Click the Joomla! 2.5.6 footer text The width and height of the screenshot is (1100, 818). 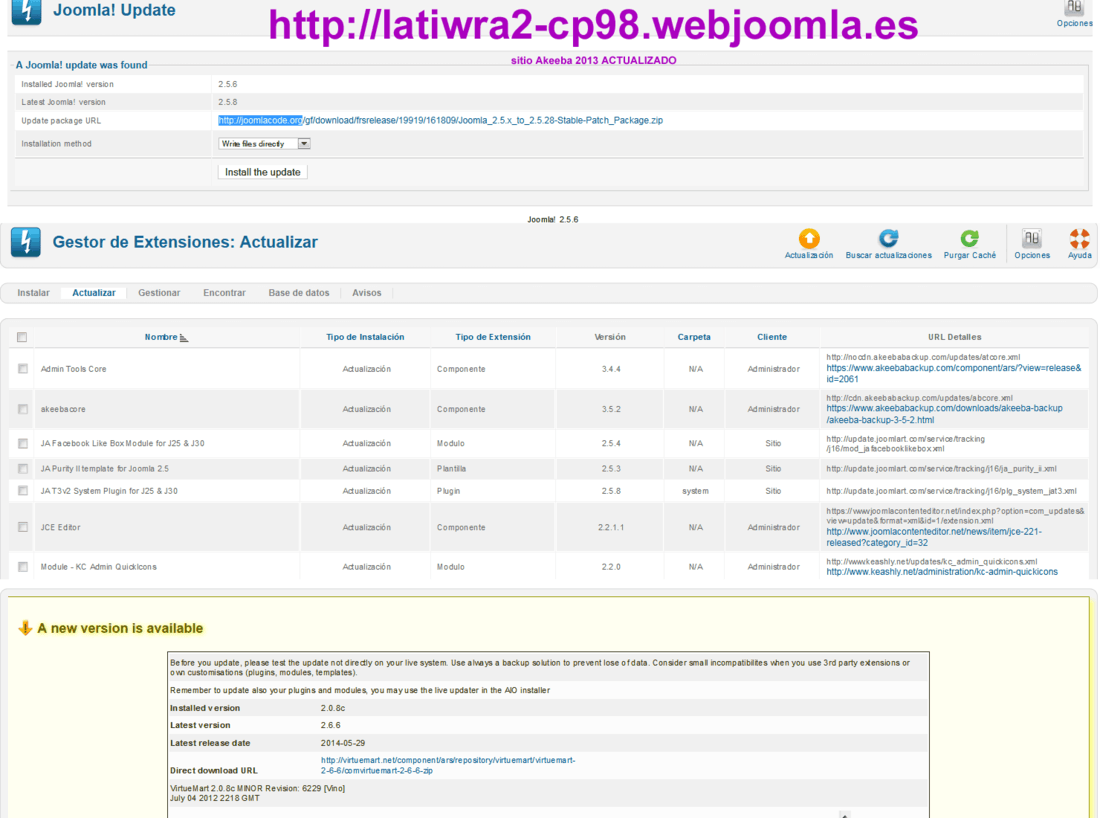point(553,220)
